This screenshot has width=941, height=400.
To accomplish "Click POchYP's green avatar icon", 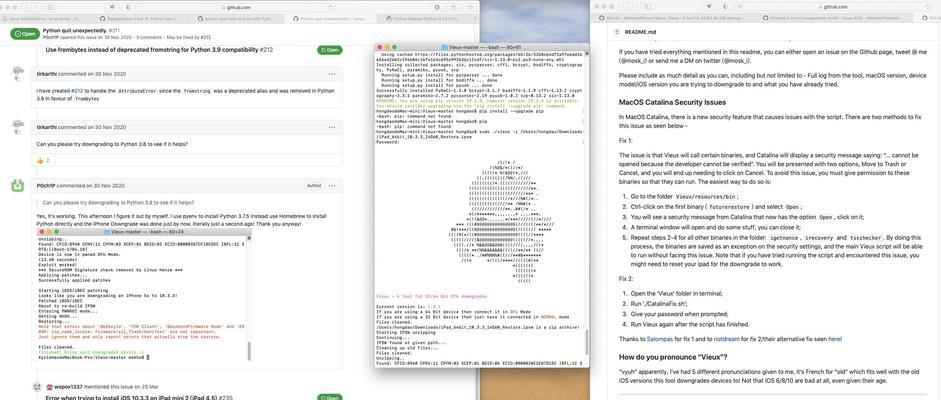I will point(17,185).
